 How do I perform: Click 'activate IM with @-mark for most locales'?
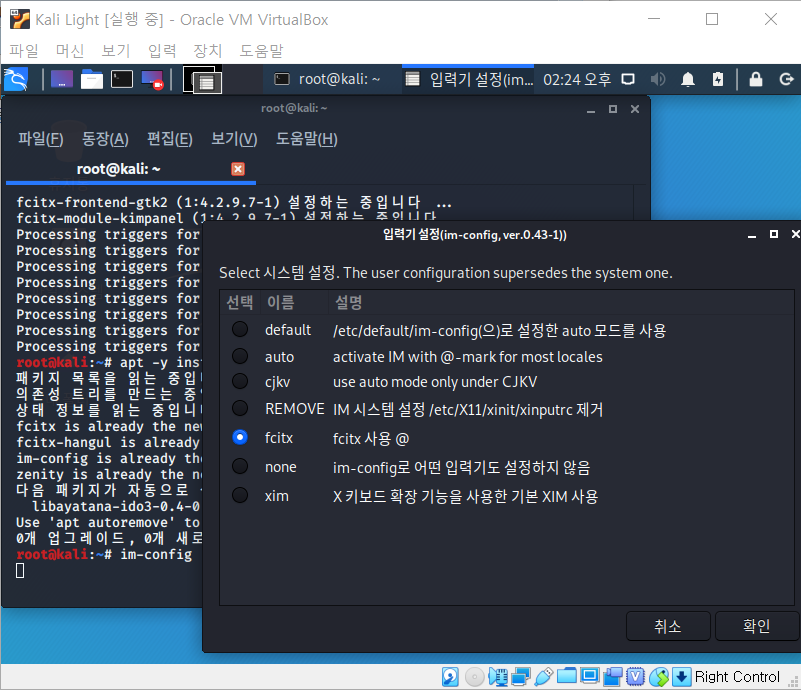(467, 357)
